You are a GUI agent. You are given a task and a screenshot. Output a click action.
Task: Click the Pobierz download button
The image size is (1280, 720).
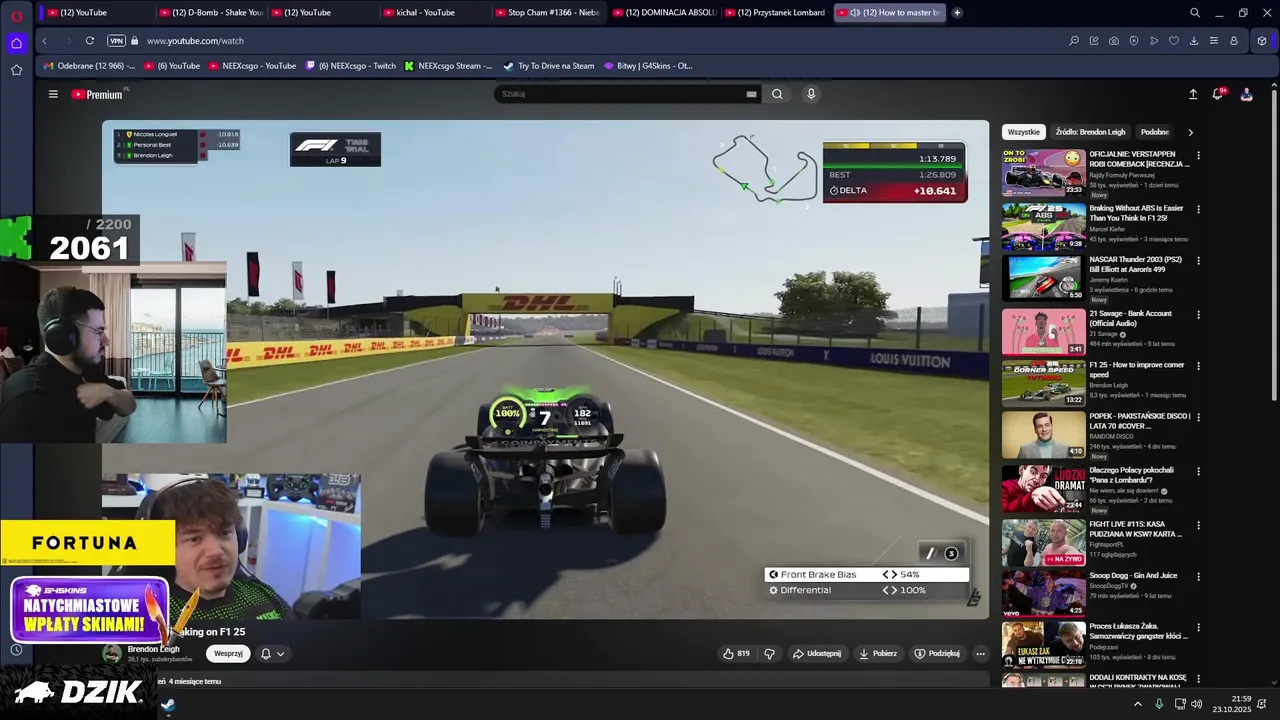(878, 653)
